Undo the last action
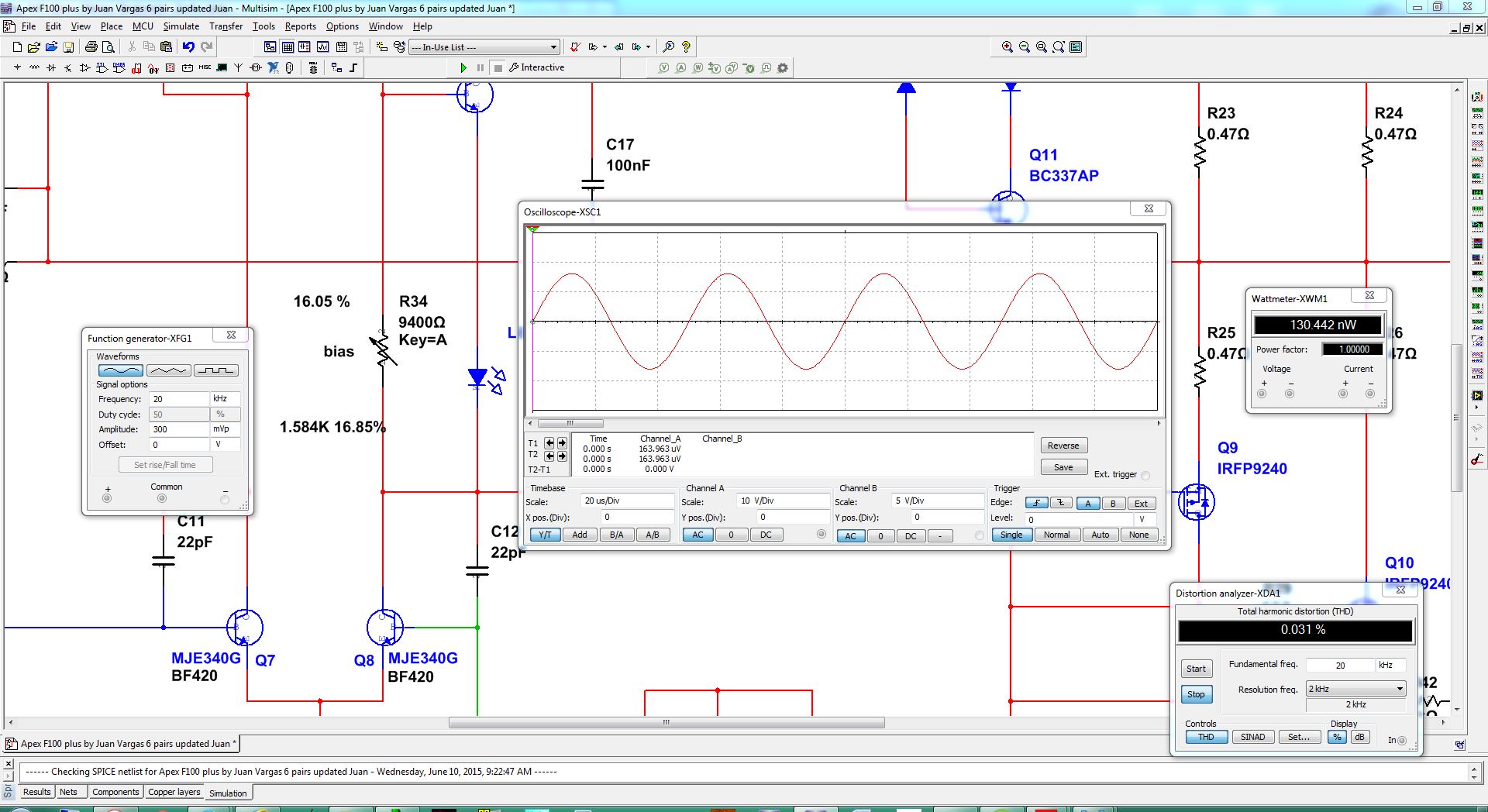Screen dimensions: 1488x812 point(188,46)
